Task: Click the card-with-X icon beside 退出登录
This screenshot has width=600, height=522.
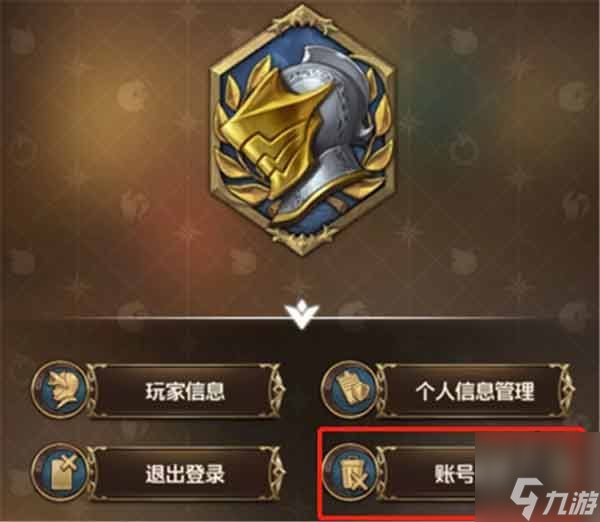Action: [61, 472]
